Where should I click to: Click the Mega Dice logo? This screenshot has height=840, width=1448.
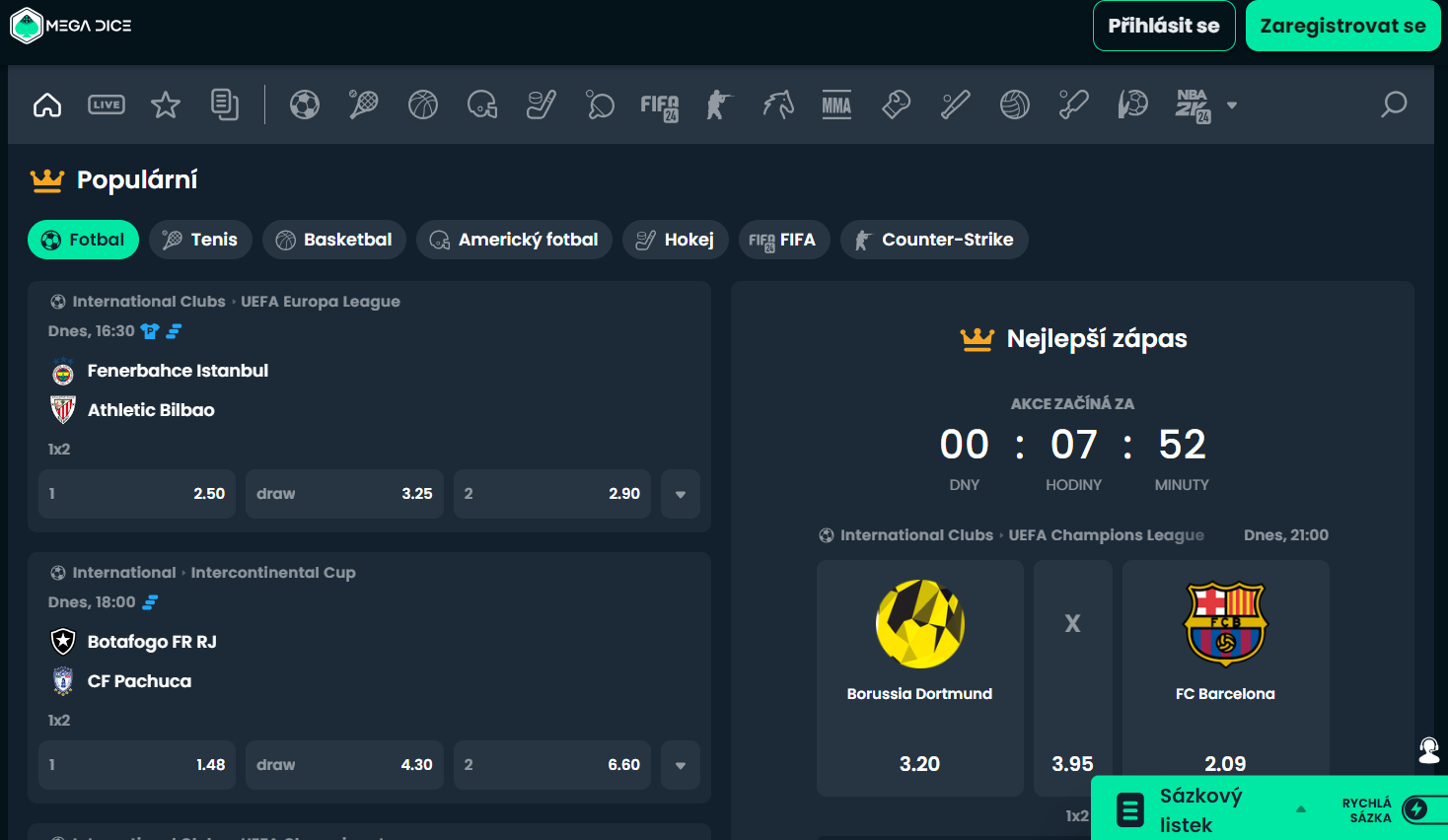(71, 26)
